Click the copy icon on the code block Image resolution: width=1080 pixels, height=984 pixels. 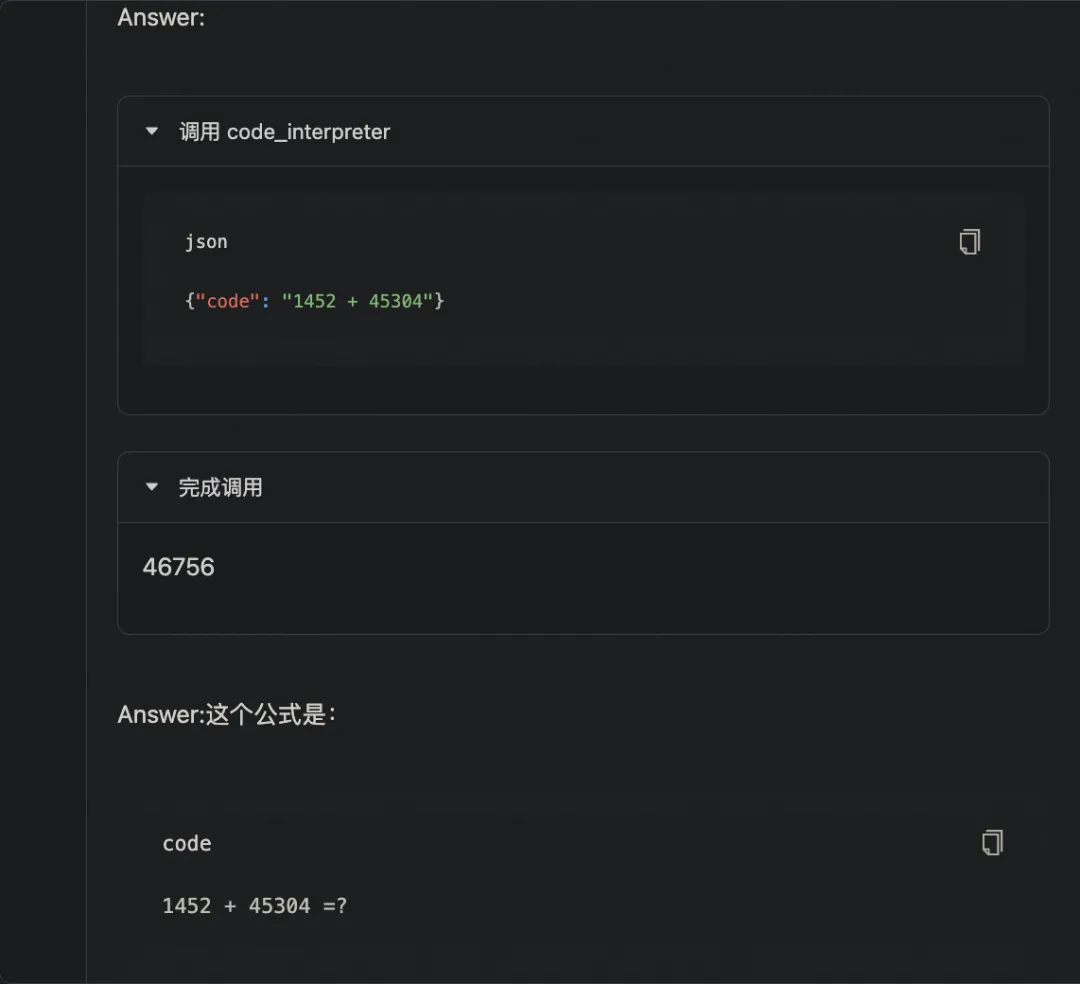pos(991,843)
